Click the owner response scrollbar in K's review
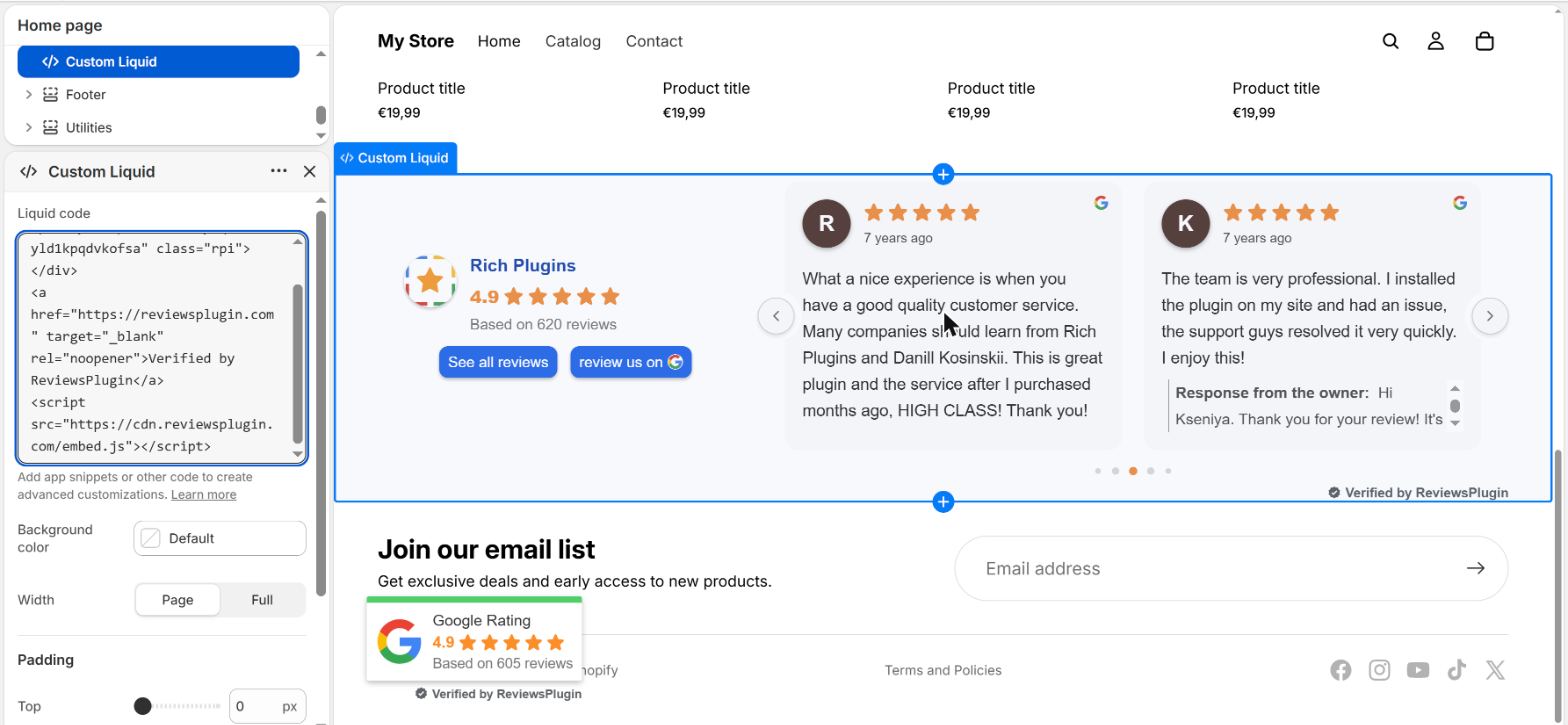Viewport: 1568px width, 725px height. point(1455,405)
